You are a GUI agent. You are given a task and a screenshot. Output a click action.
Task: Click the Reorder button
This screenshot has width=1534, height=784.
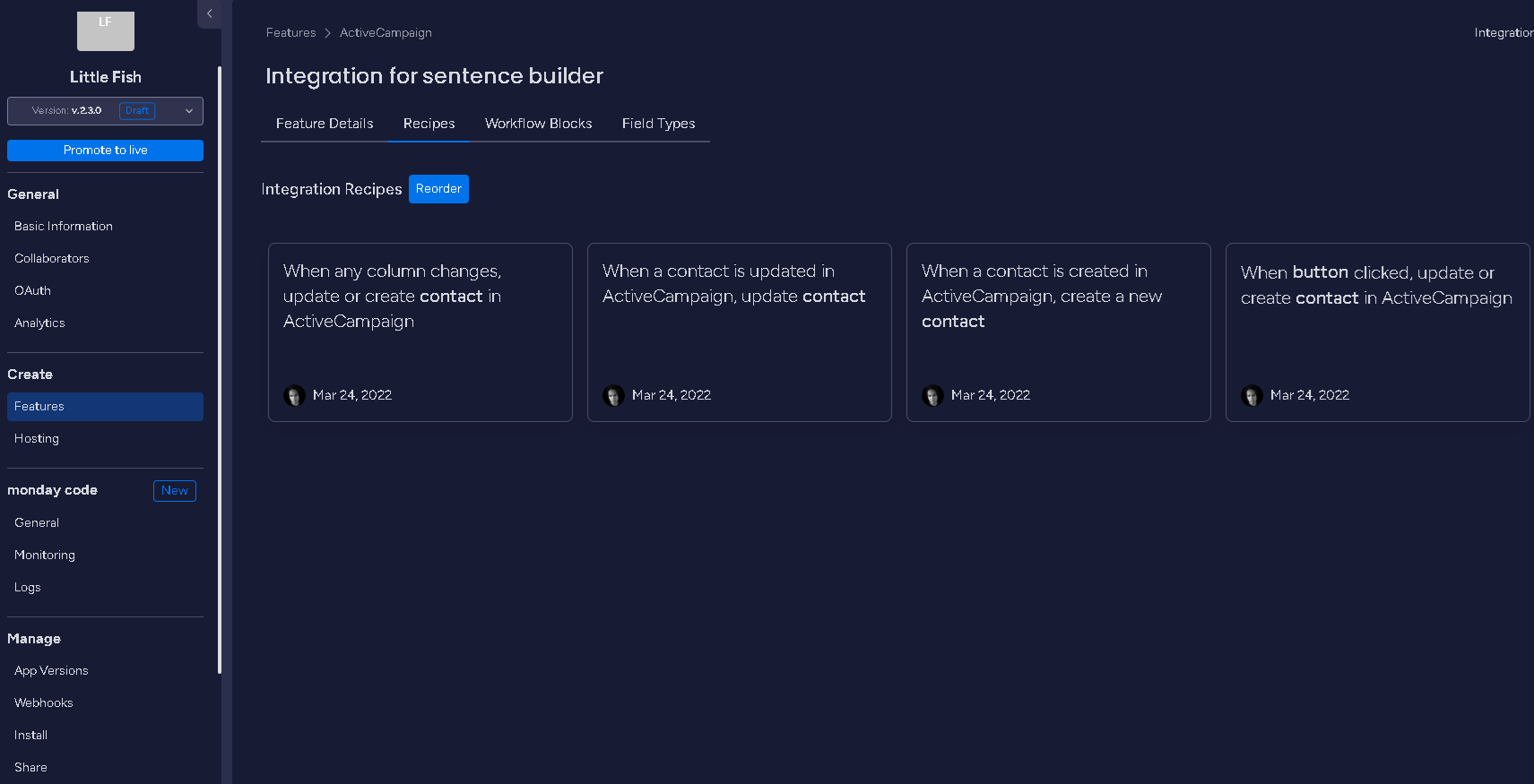pyautogui.click(x=438, y=189)
